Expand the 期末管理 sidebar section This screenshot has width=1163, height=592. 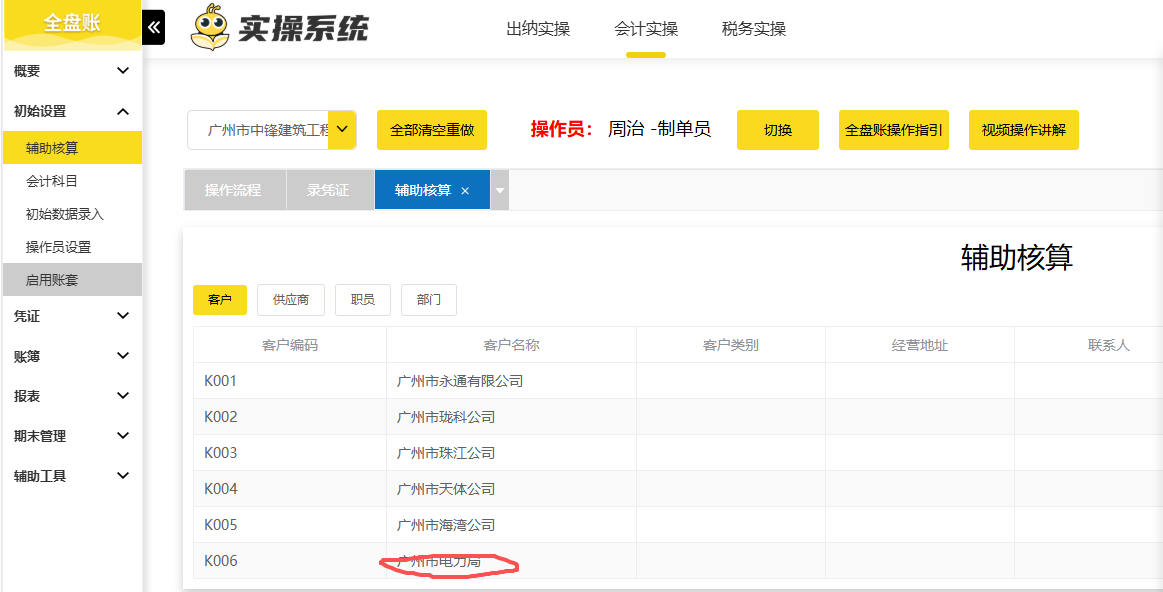pos(123,436)
